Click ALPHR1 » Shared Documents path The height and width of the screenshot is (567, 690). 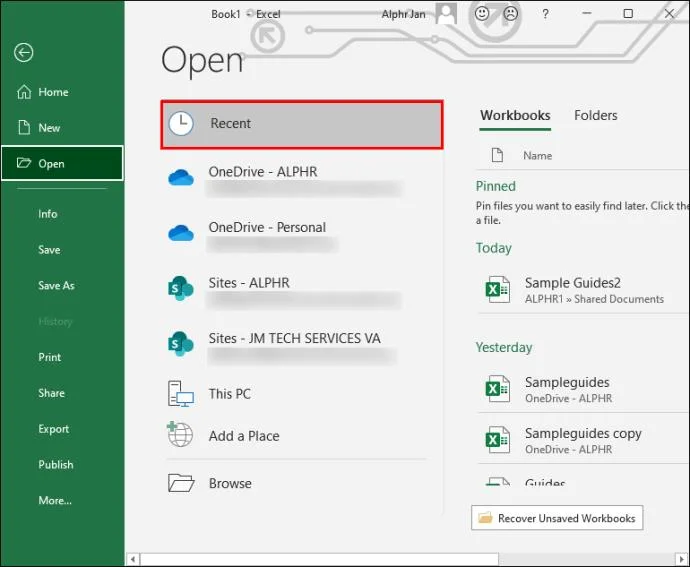[x=594, y=299]
